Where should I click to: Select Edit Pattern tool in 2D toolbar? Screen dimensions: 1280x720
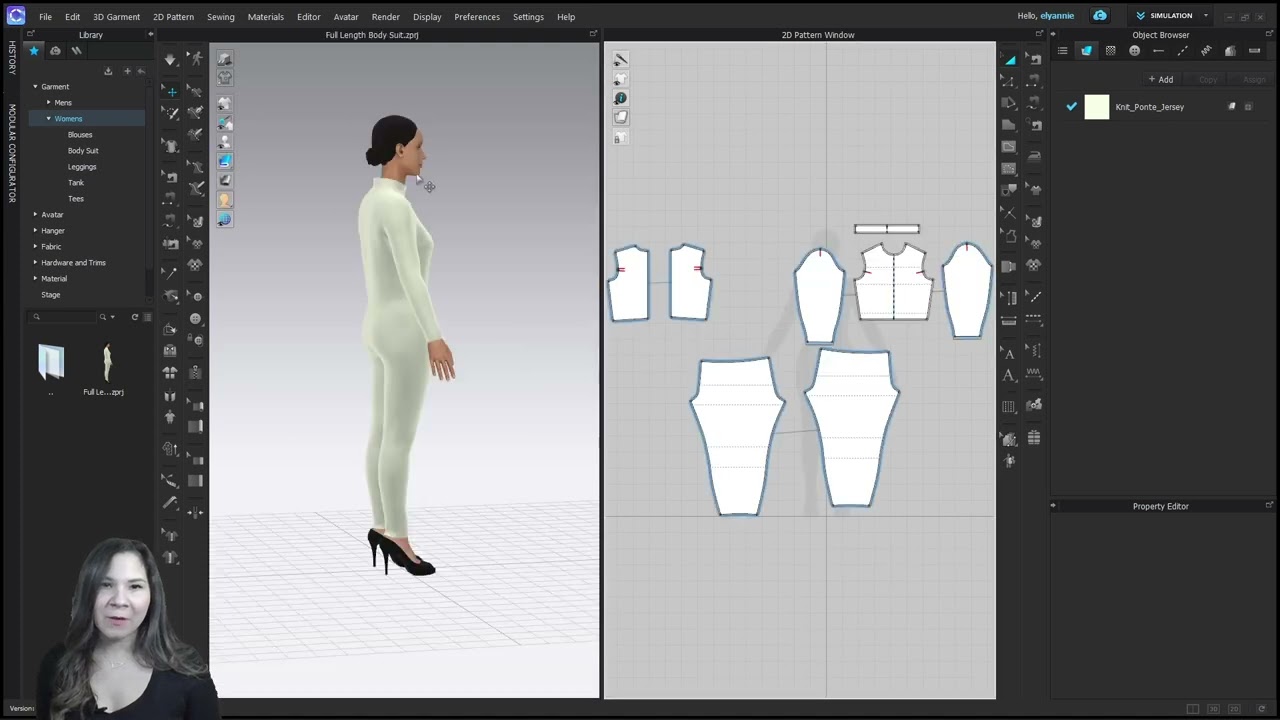pos(1009,81)
